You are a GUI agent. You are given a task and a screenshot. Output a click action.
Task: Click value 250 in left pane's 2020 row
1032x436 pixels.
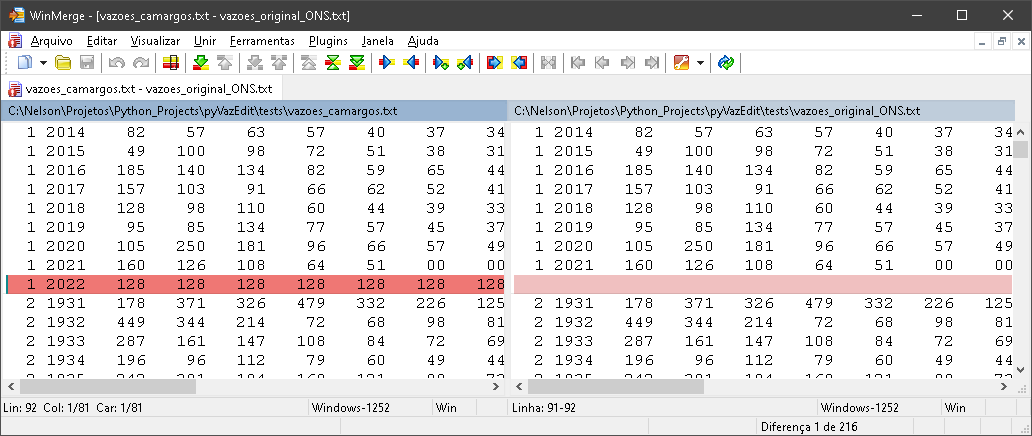(190, 246)
